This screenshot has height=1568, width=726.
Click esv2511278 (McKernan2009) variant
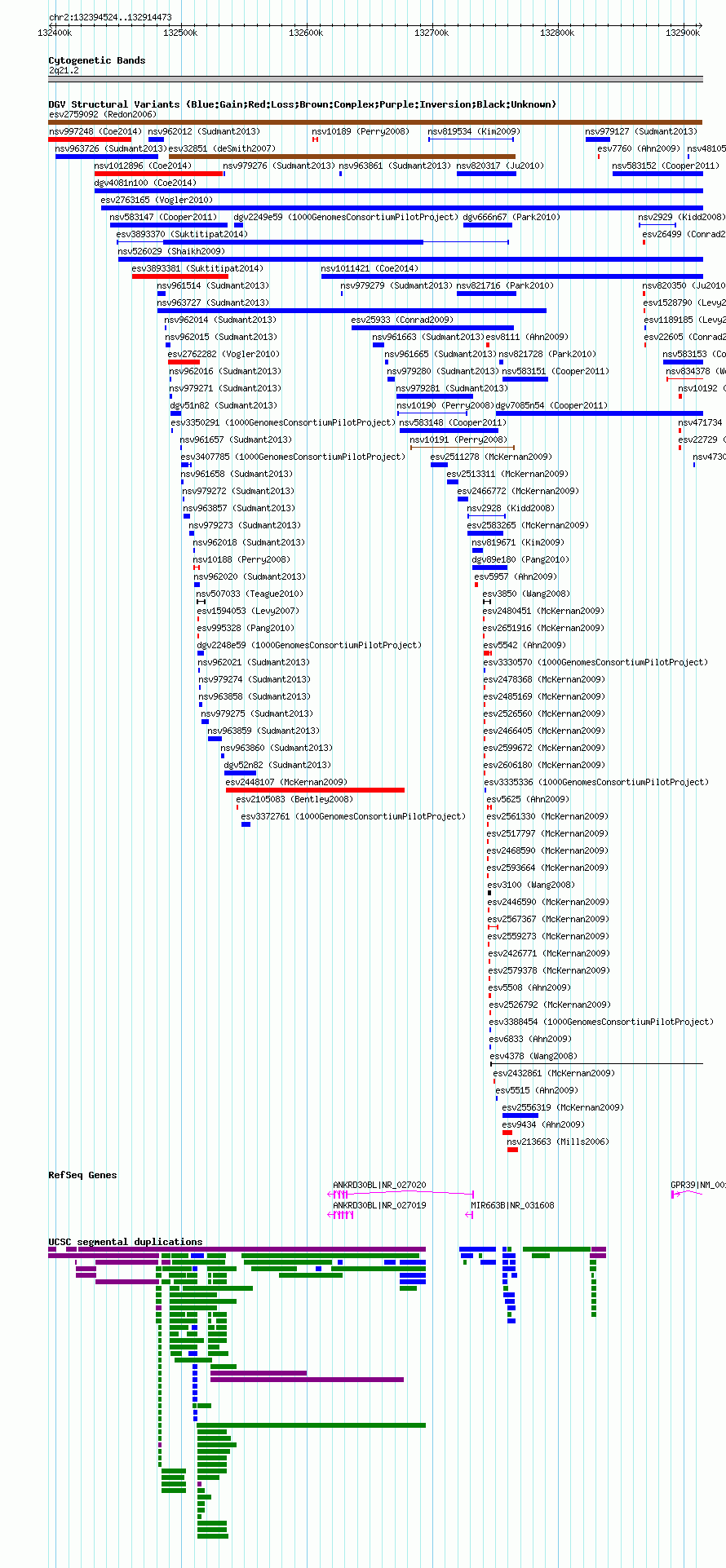coord(439,465)
